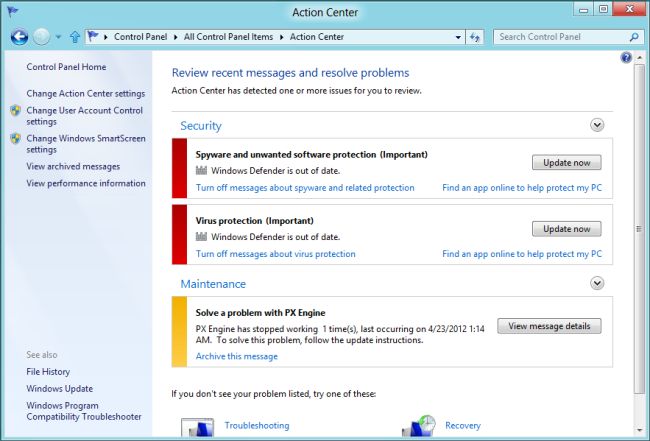The width and height of the screenshot is (650, 441).
Task: Click the shield icon beside Windows SmartScreen
Action: pyautogui.click(x=15, y=138)
